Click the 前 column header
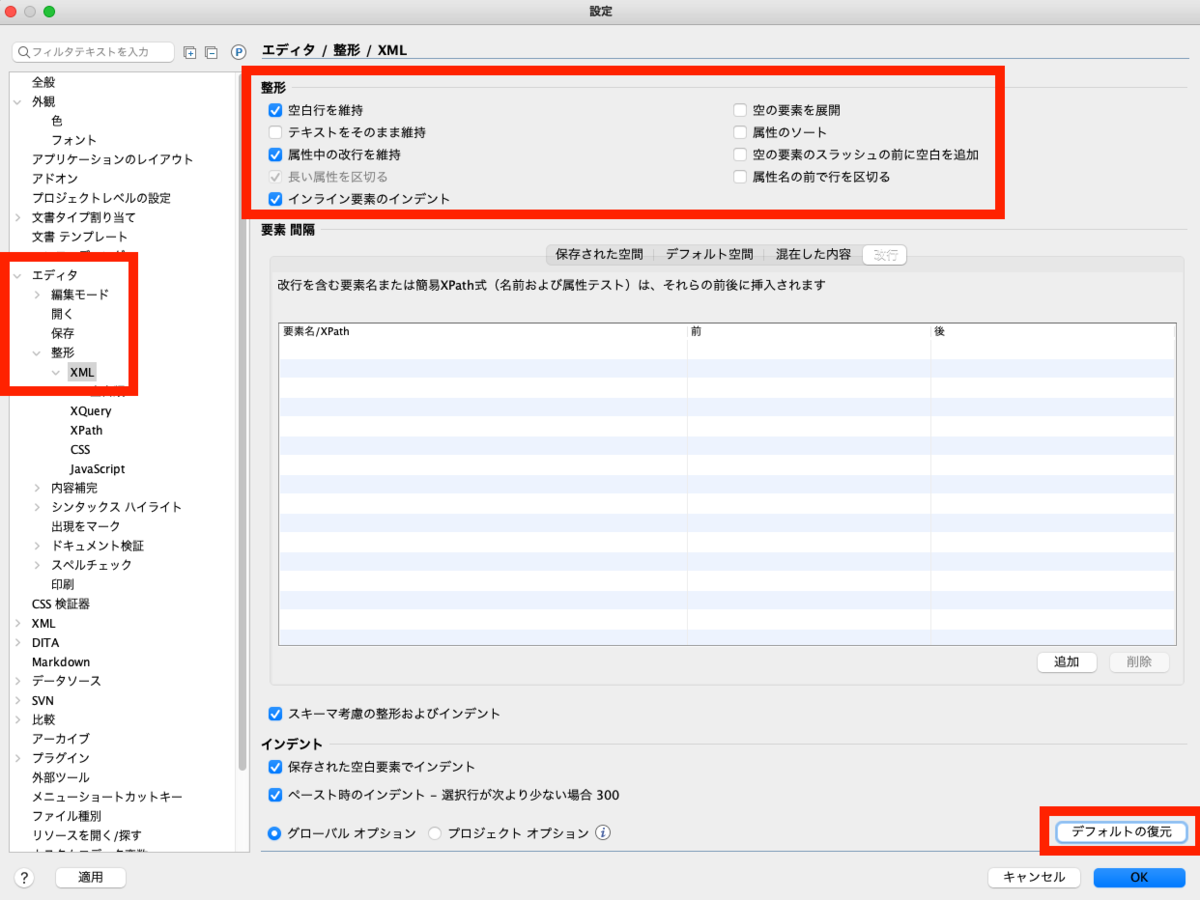 click(808, 331)
